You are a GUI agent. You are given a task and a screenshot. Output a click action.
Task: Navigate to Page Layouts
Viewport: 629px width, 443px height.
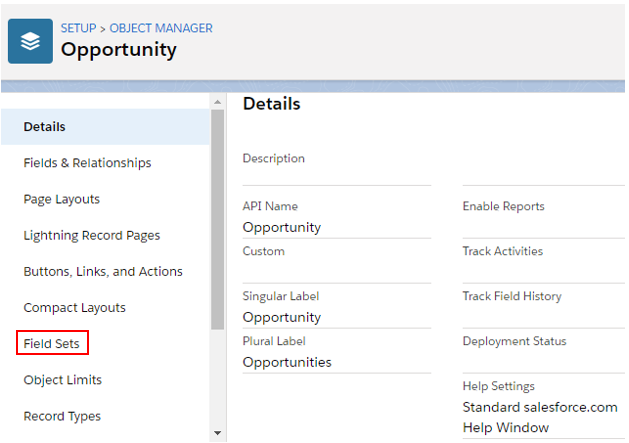point(62,199)
